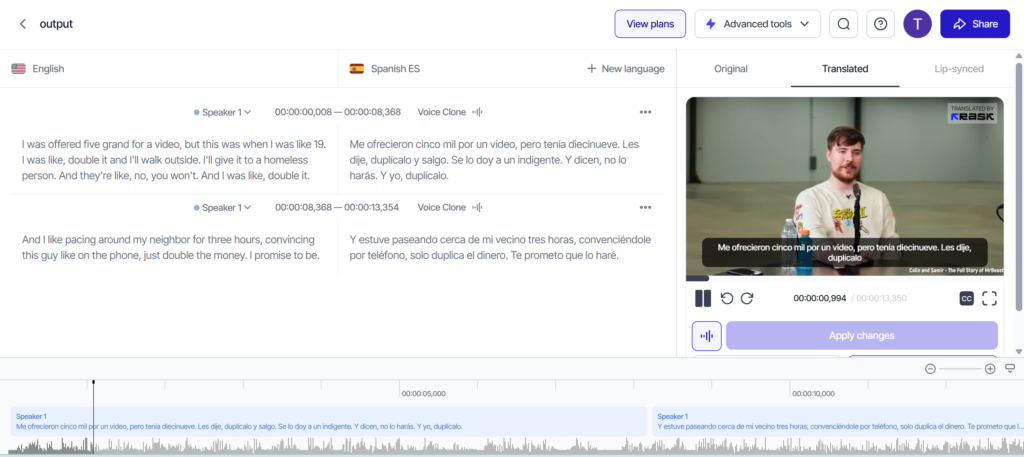Viewport: 1024px width, 457px height.
Task: Click the 00:00:05,000 timeline ruler mark
Action: point(423,394)
